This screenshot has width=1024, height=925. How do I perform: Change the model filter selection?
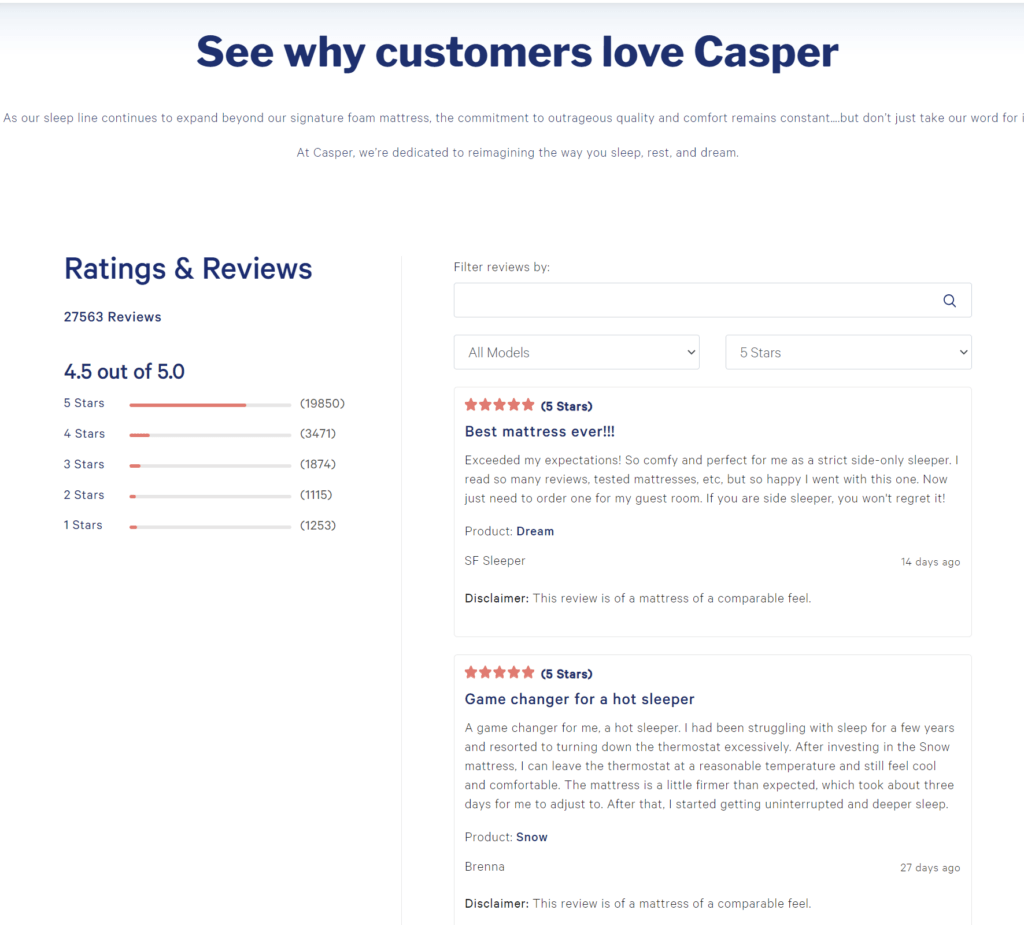tap(576, 352)
